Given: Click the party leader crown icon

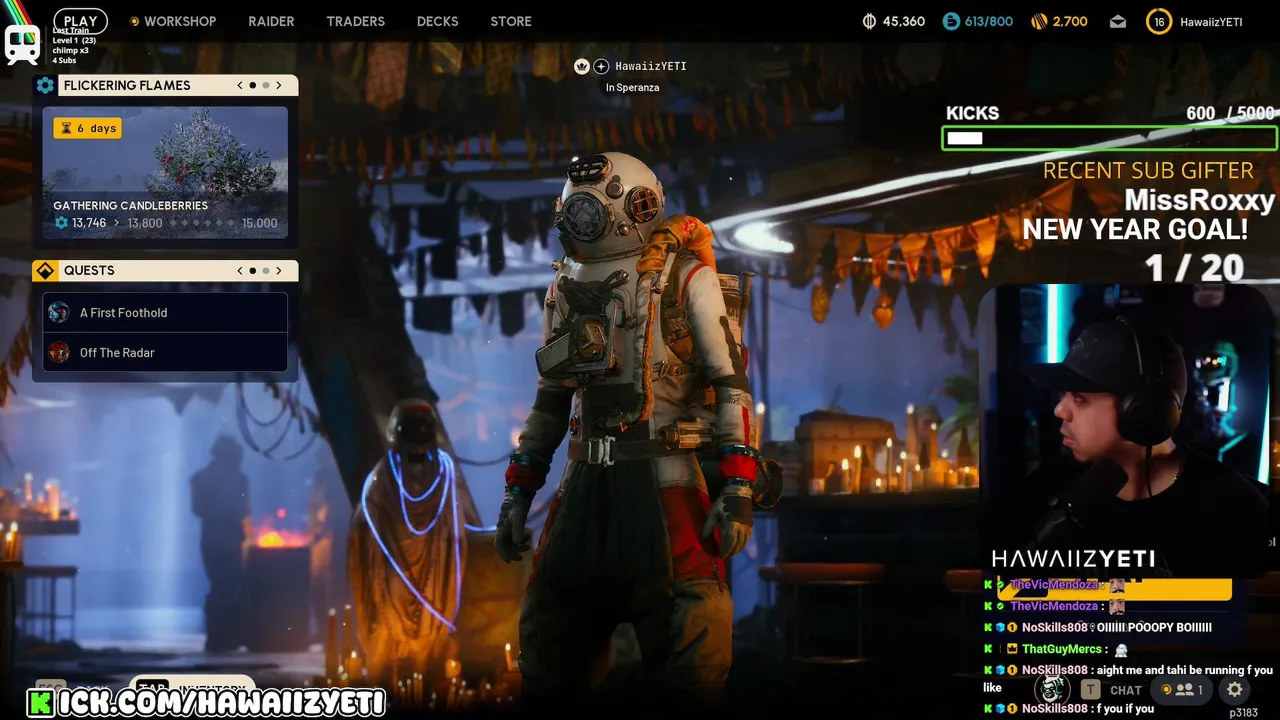Looking at the screenshot, I should tap(582, 66).
